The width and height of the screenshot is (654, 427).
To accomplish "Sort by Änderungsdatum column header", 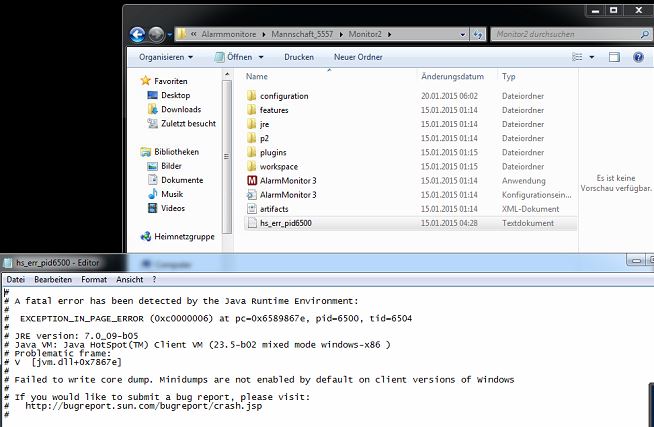I will 452,76.
